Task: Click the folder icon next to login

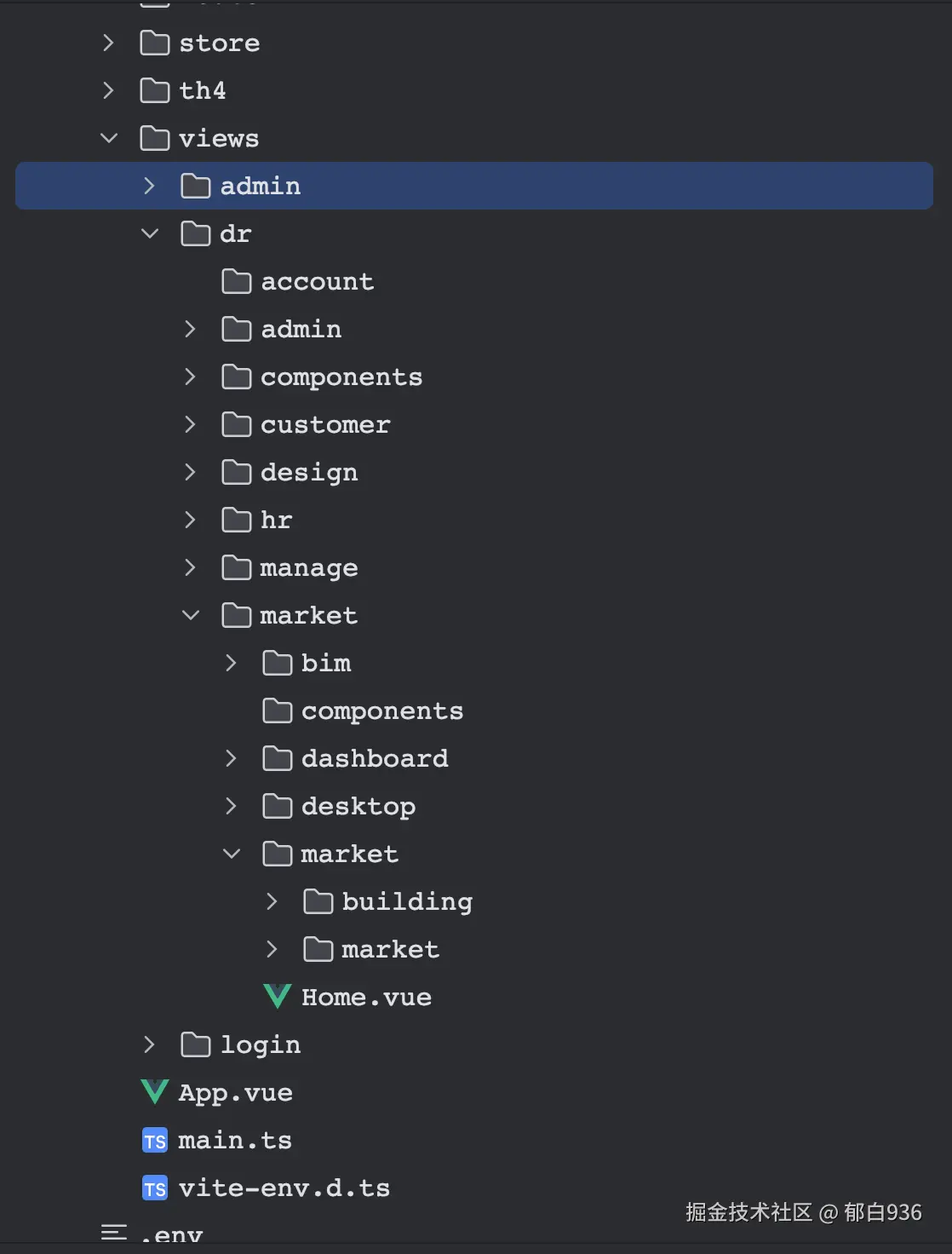Action: 195,1044
